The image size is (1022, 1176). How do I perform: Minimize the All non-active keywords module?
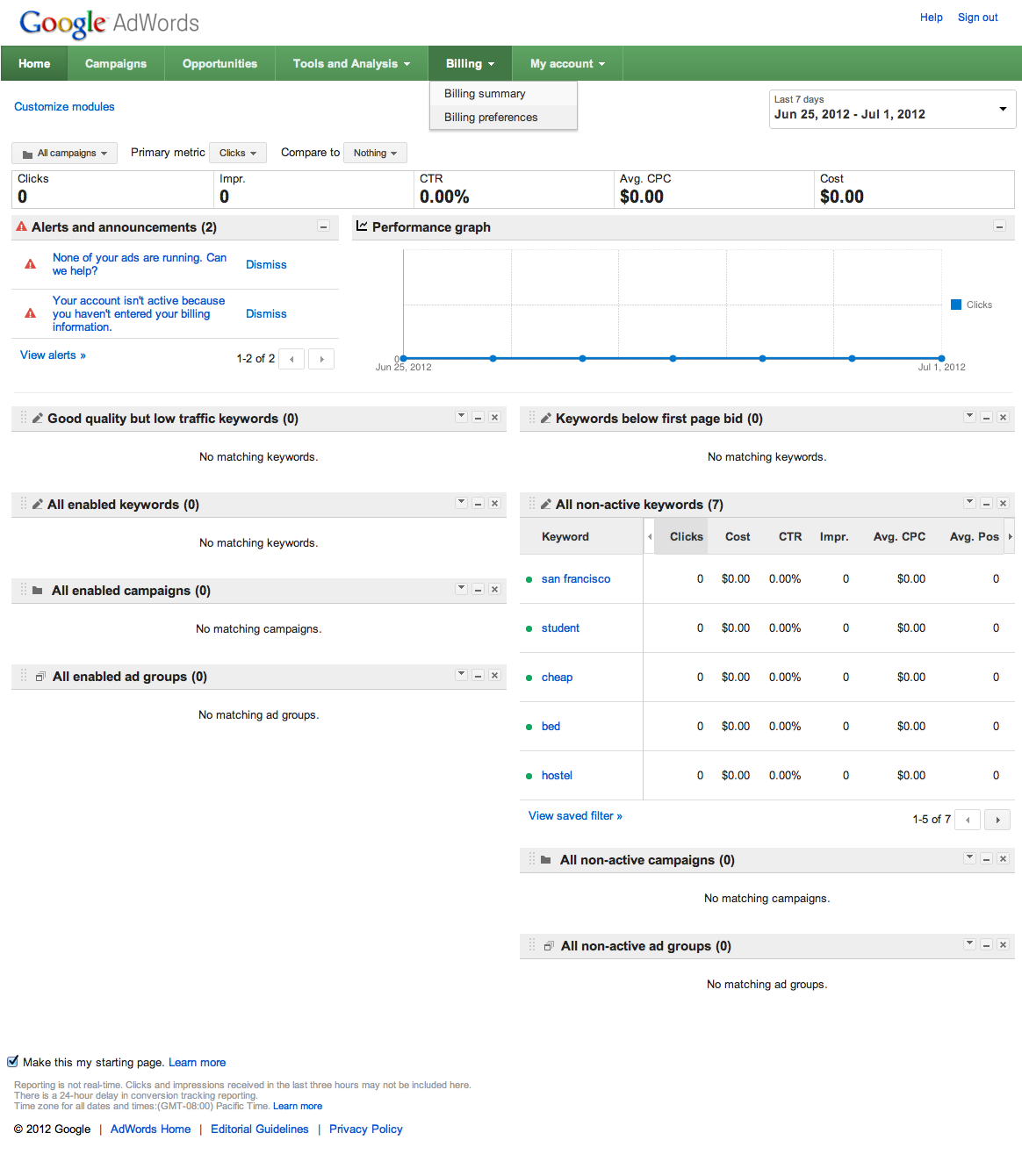[987, 504]
